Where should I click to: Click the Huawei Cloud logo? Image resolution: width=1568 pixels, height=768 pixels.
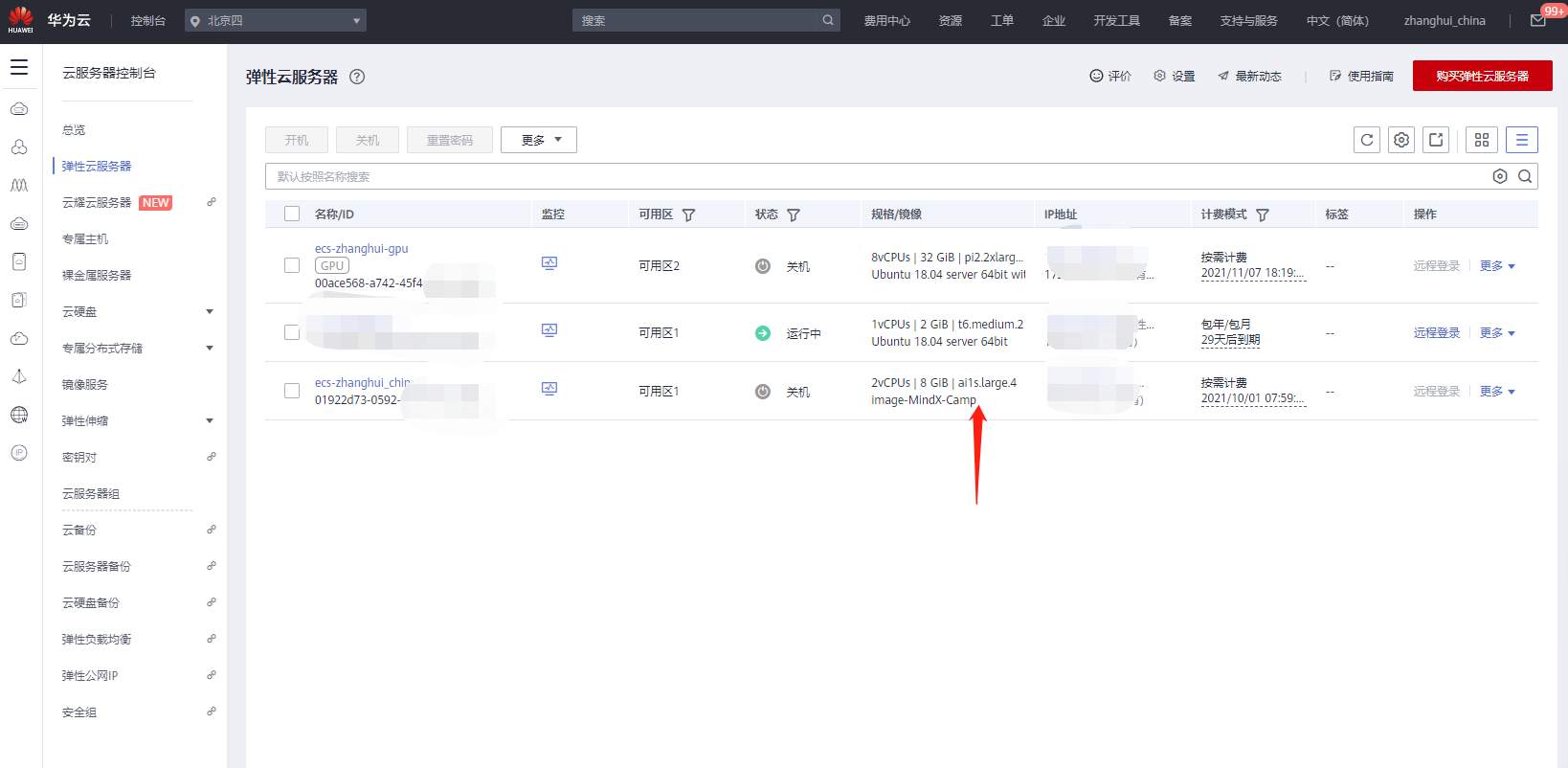(50, 20)
